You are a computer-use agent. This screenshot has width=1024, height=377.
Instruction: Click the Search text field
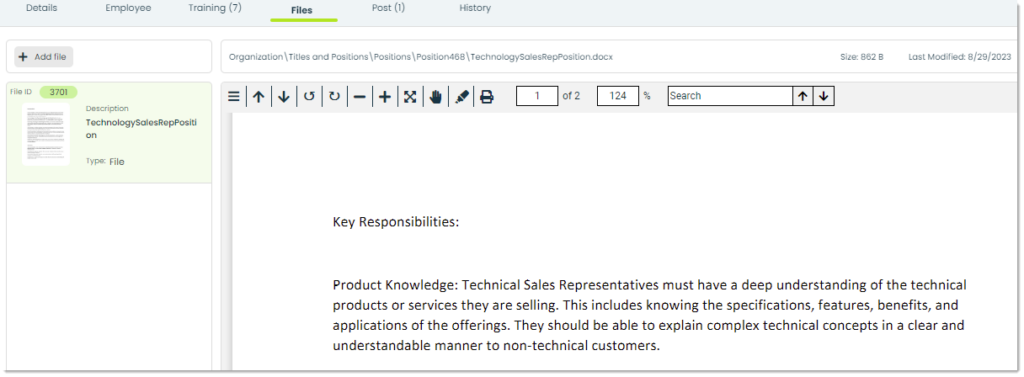point(730,96)
